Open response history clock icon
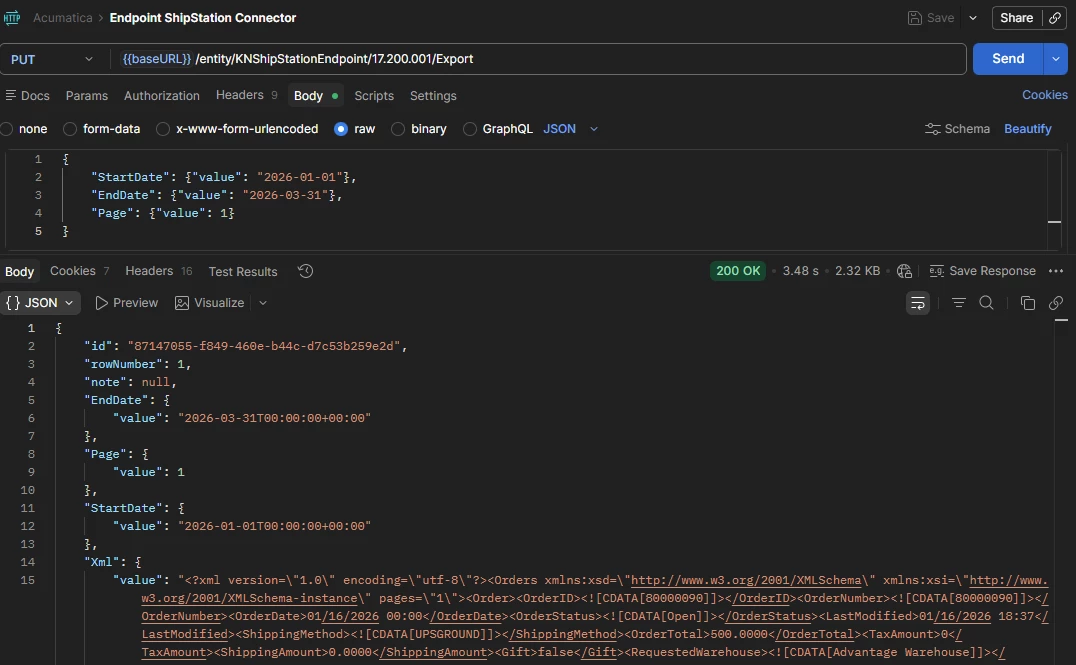This screenshot has height=665, width=1076. pos(305,271)
